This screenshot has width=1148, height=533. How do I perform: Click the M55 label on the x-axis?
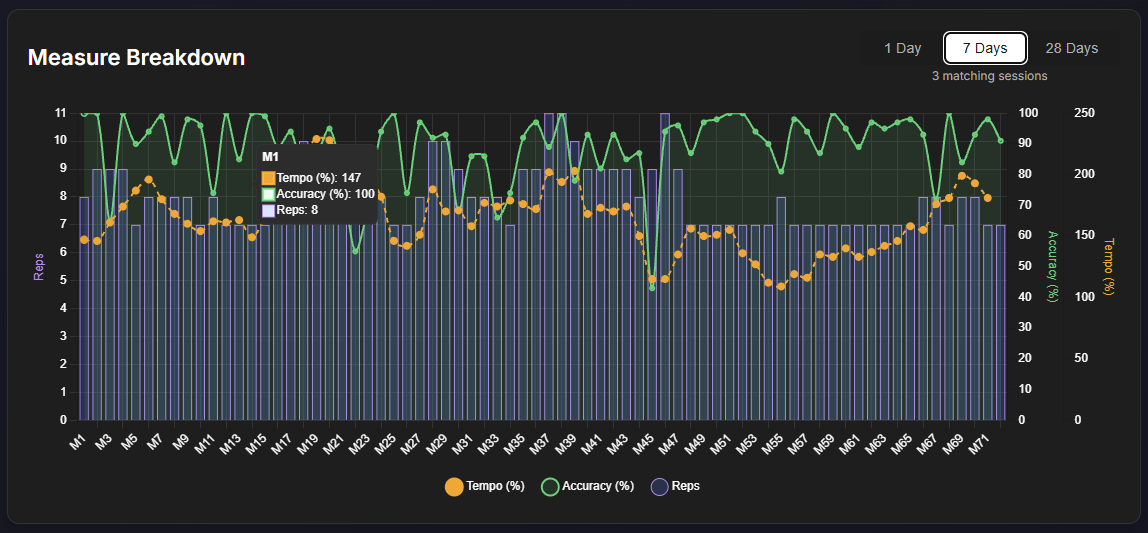pyautogui.click(x=771, y=442)
